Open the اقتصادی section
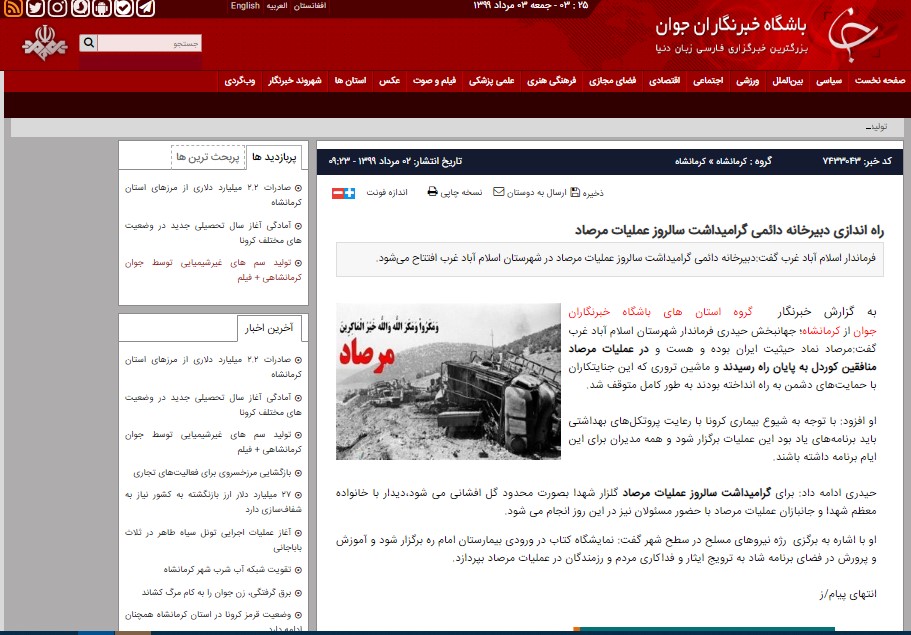Image resolution: width=911 pixels, height=635 pixels. pyautogui.click(x=664, y=81)
